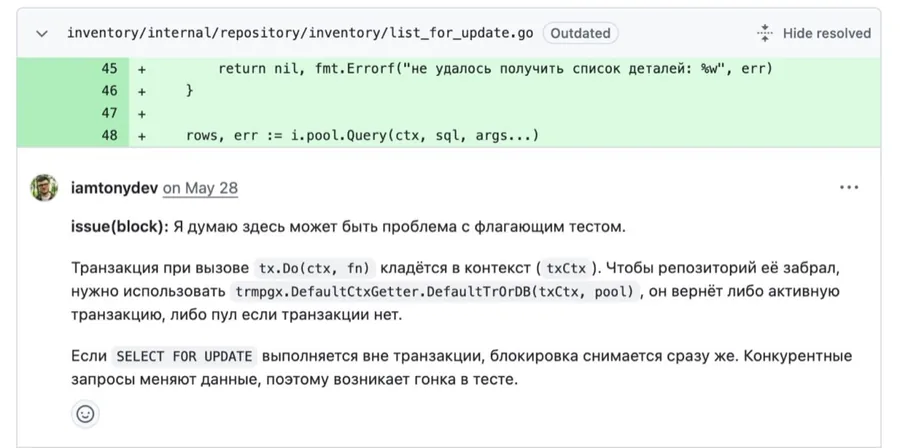Click the 'rows, err := i.pool.Query' code line
The image size is (900, 448).
click(362, 136)
